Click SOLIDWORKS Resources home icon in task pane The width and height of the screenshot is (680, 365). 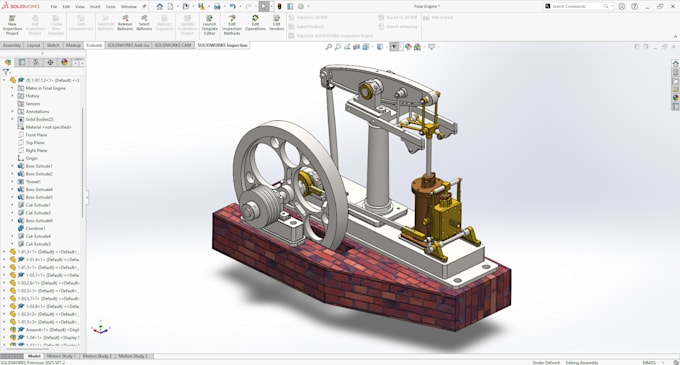tap(675, 63)
